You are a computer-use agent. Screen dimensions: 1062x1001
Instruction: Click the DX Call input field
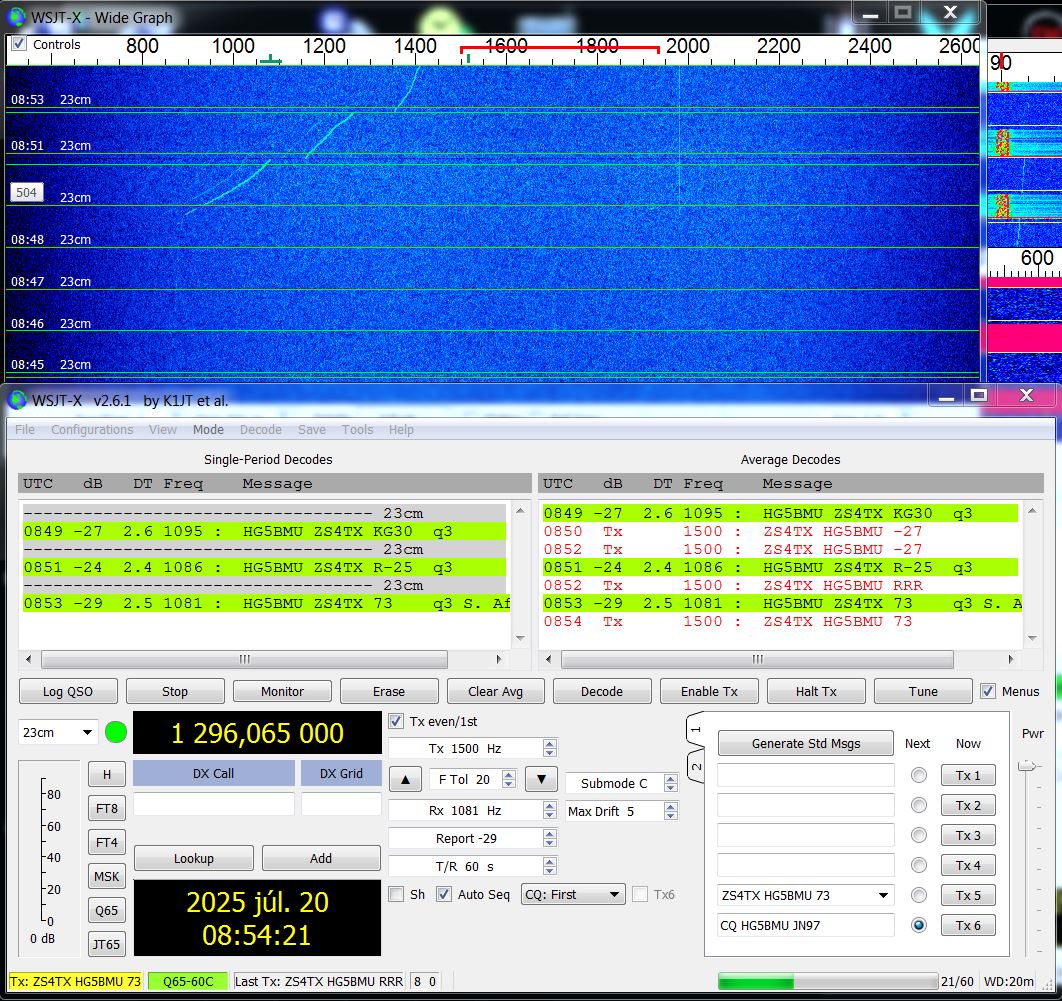(213, 804)
